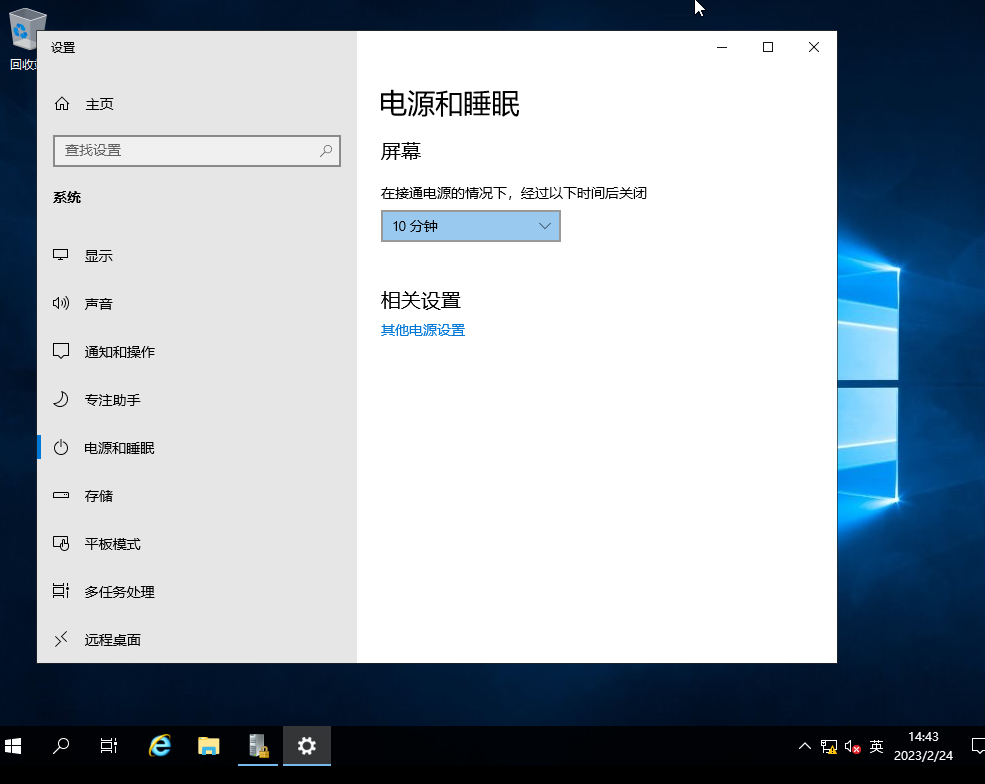Maximize the 设置 window
This screenshot has width=985, height=784.
(768, 47)
